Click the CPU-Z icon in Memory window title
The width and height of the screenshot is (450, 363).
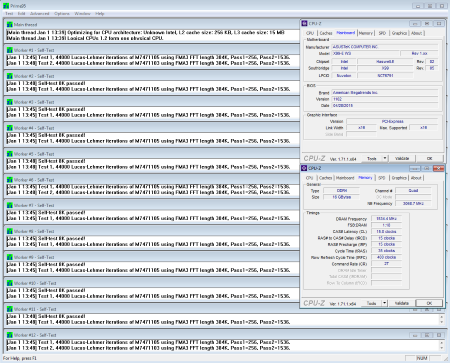pos(304,168)
